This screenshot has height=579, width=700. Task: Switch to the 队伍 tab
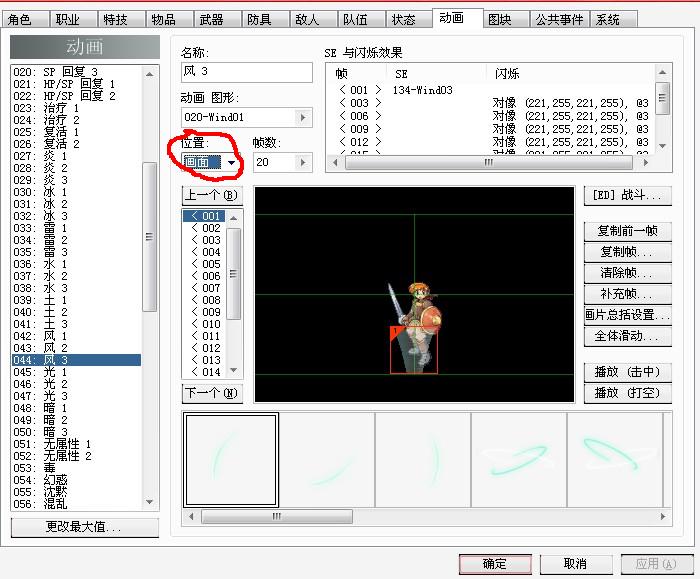tap(360, 20)
